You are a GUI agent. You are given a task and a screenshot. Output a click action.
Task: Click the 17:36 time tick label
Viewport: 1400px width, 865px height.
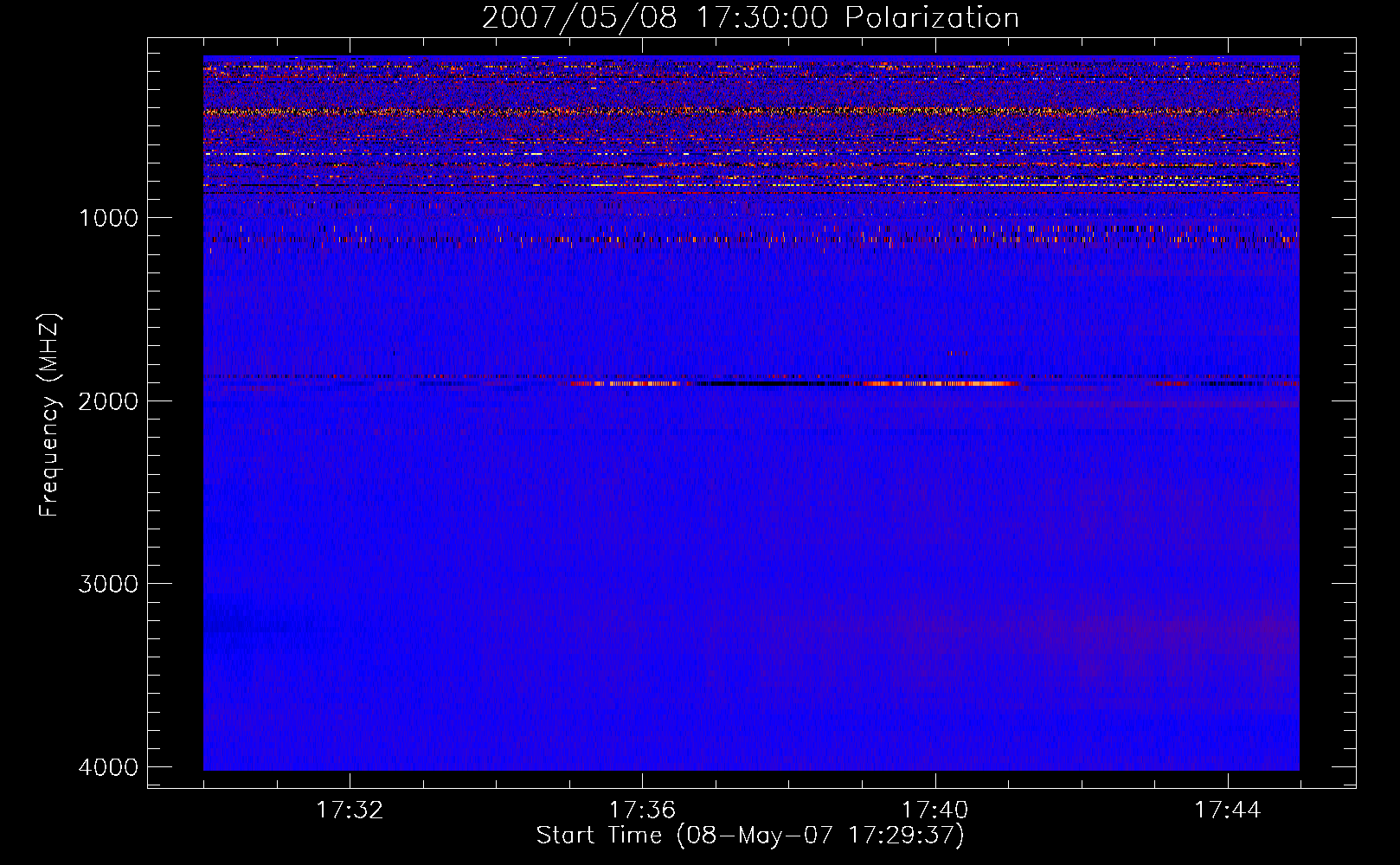pos(642,811)
